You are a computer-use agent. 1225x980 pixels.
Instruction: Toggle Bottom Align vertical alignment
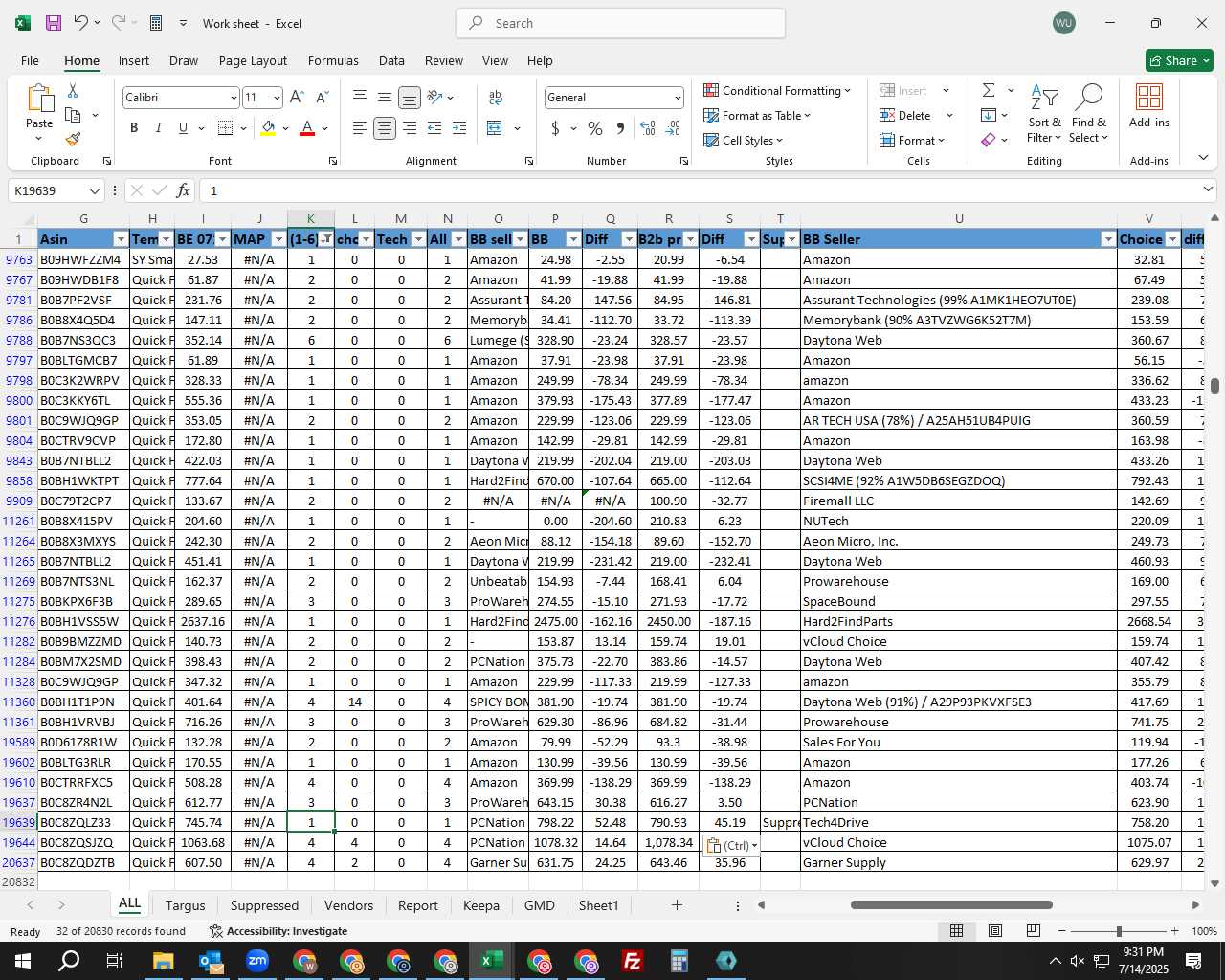410,97
